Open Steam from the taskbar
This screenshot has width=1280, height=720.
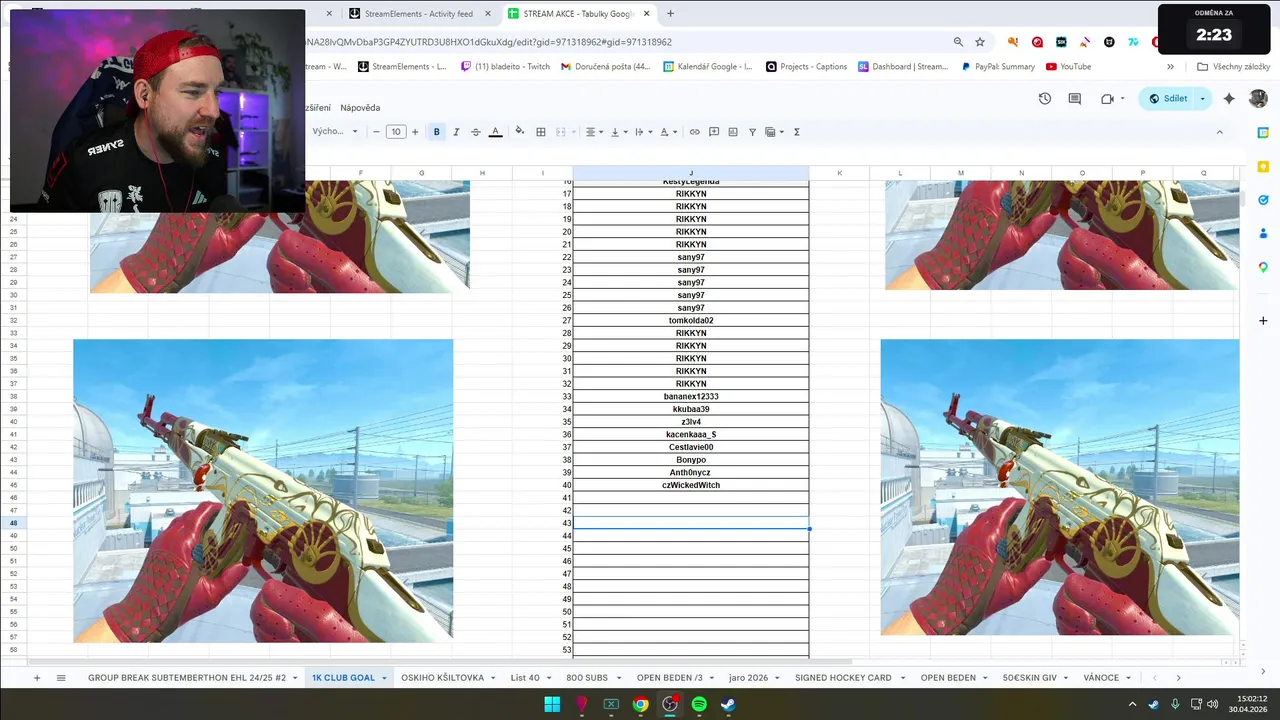pyautogui.click(x=728, y=705)
